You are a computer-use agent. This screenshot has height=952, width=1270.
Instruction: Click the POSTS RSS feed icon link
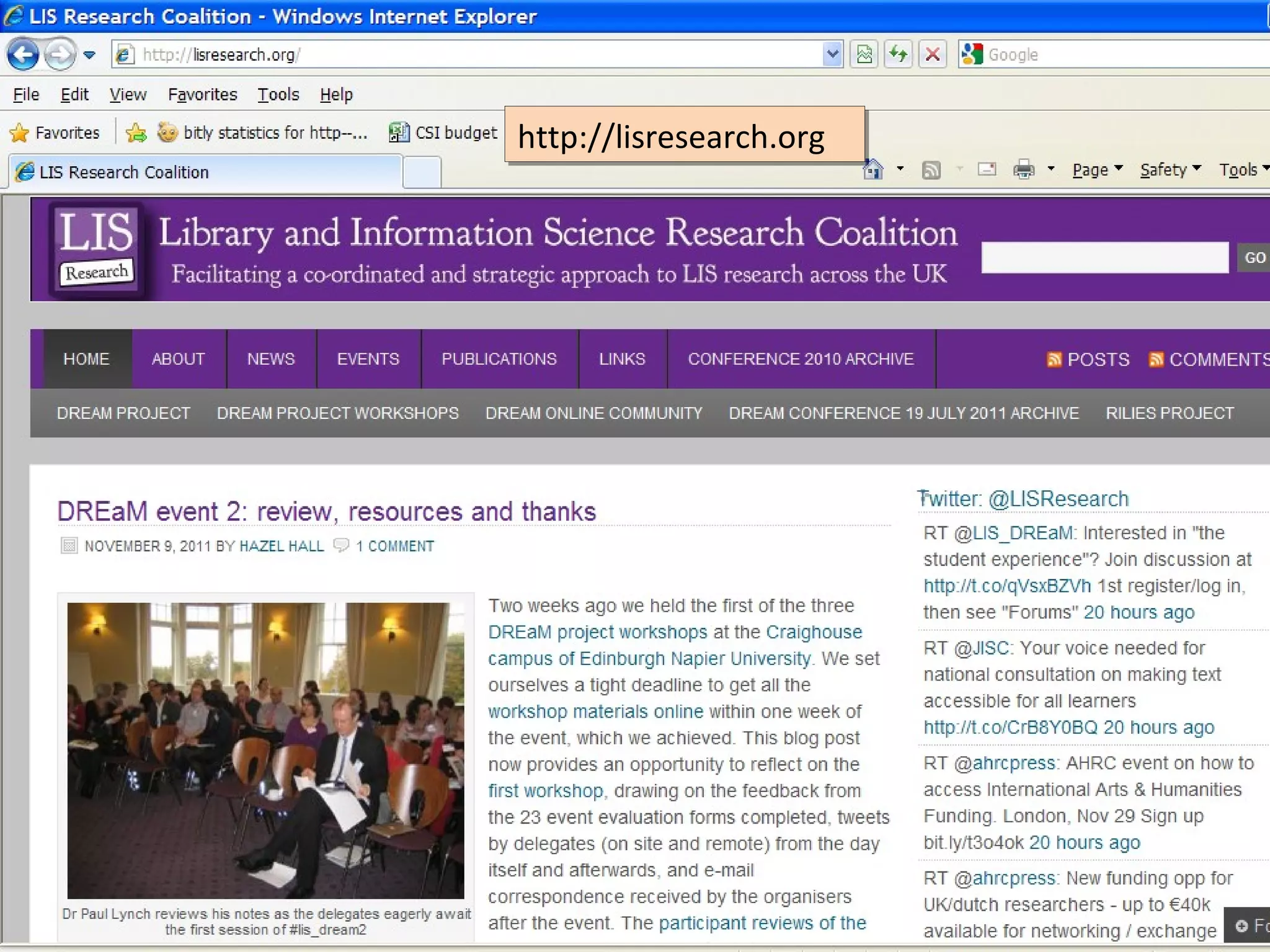click(1088, 359)
